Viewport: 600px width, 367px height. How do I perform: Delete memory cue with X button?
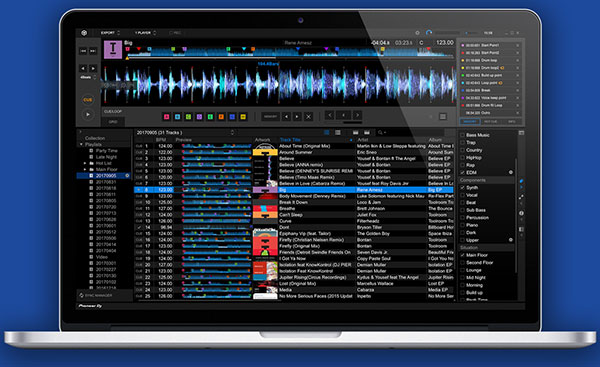(308, 117)
